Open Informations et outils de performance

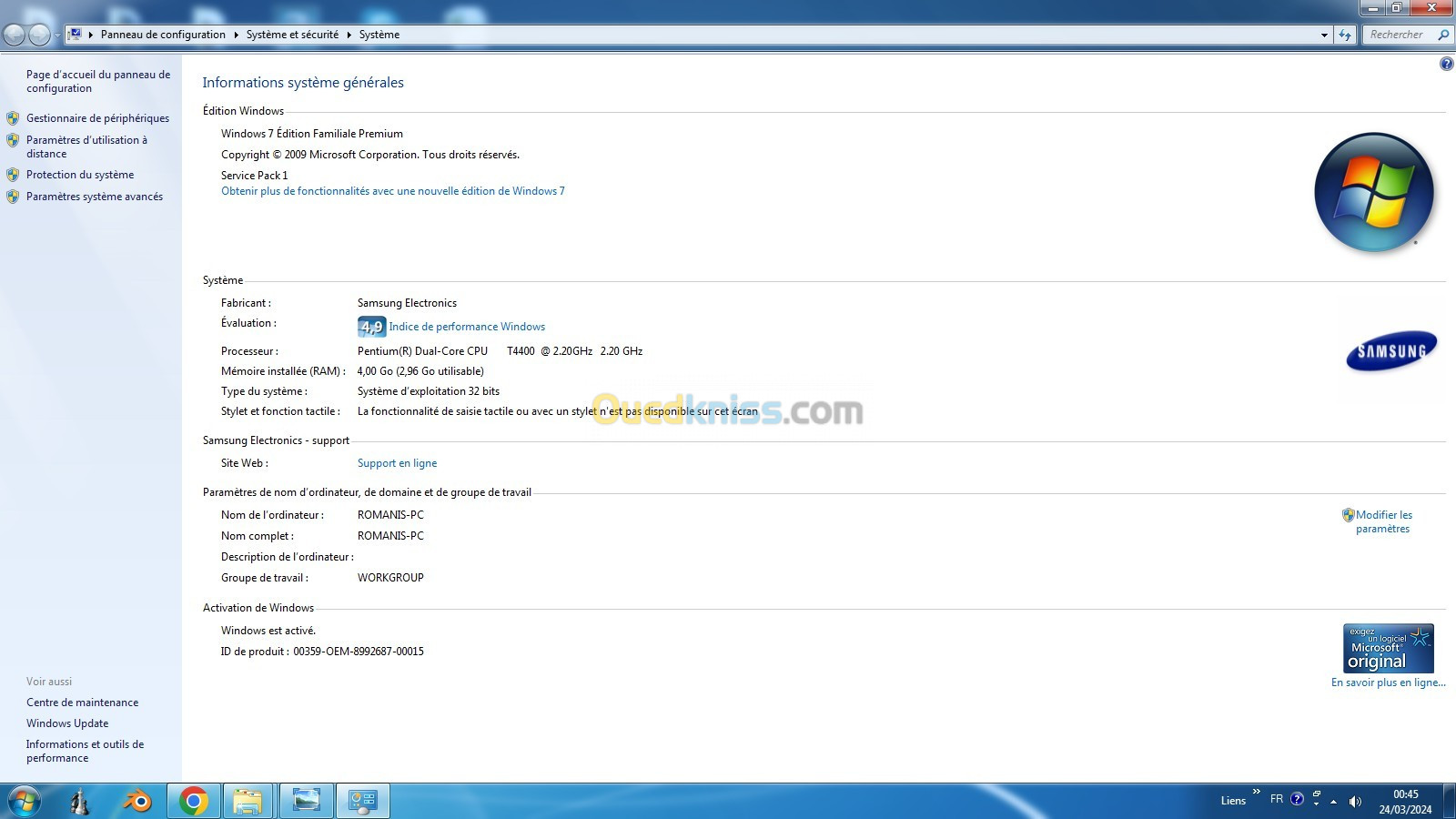tap(85, 751)
